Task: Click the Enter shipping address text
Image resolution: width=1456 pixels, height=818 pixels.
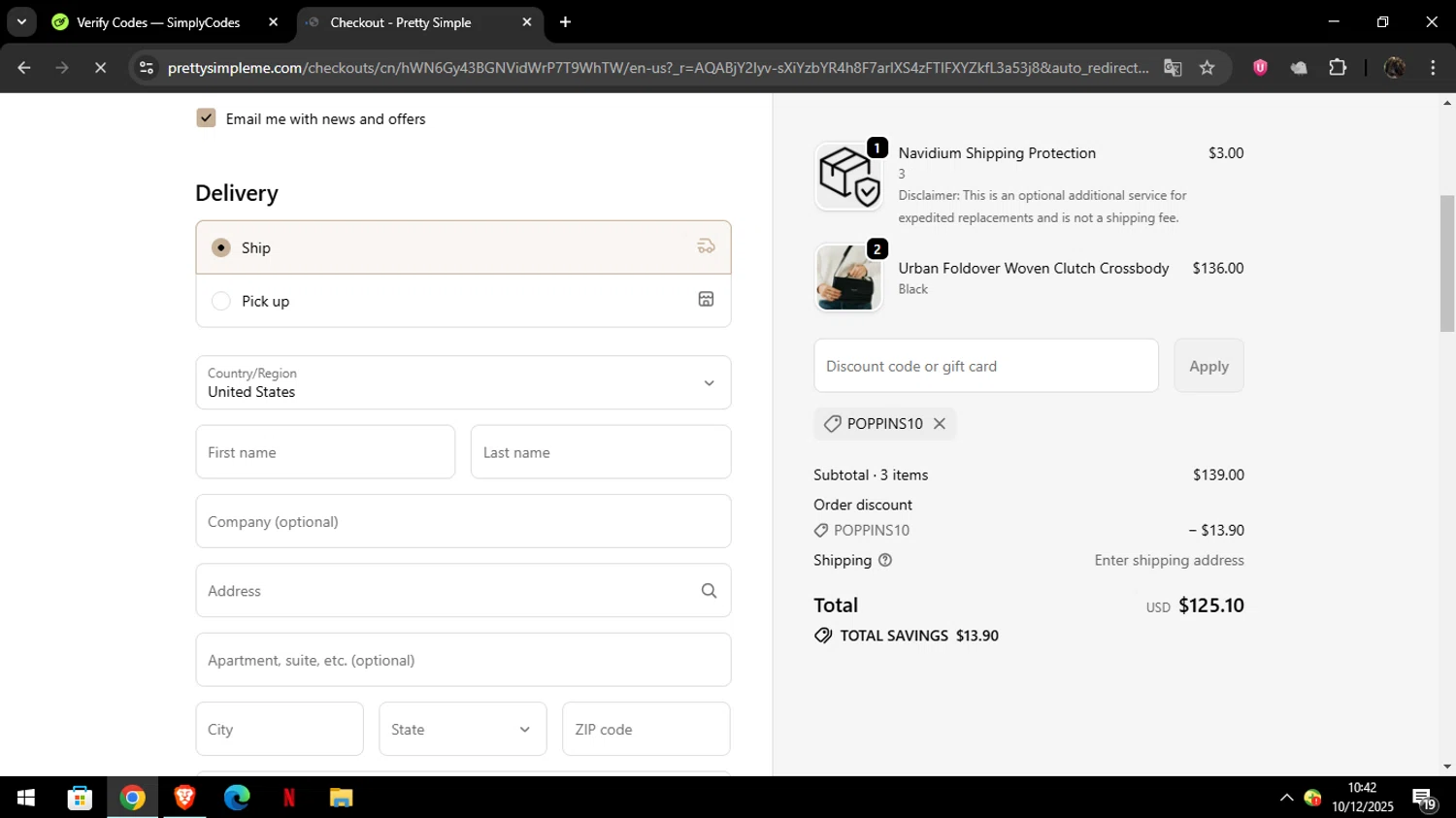Action: pyautogui.click(x=1169, y=560)
